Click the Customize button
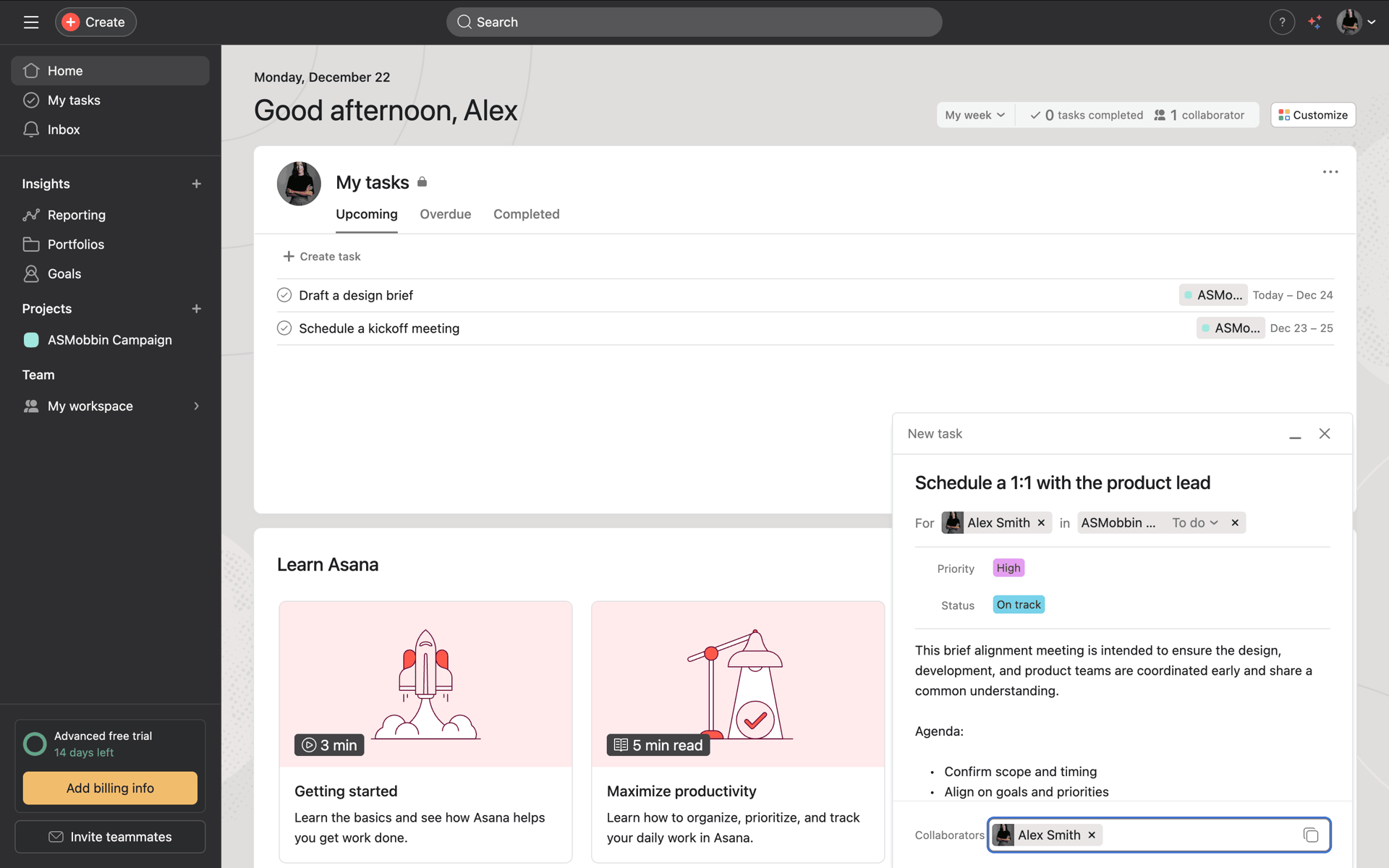This screenshot has height=868, width=1389. click(1312, 115)
